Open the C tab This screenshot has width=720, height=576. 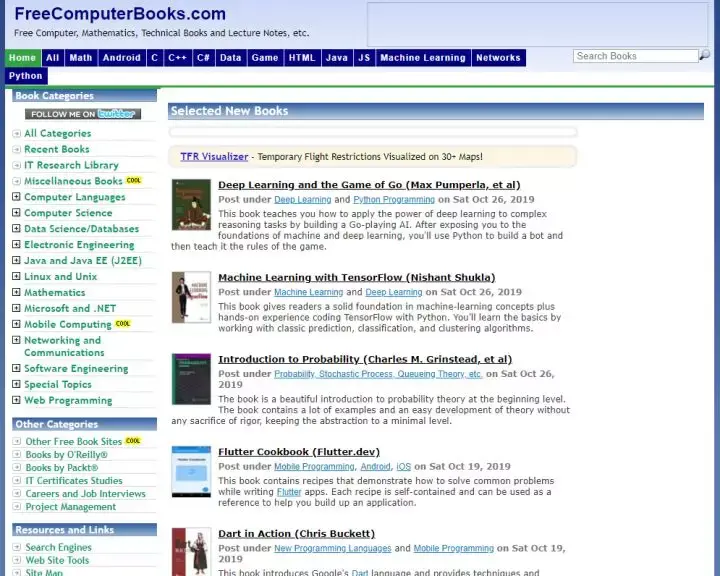pos(155,57)
